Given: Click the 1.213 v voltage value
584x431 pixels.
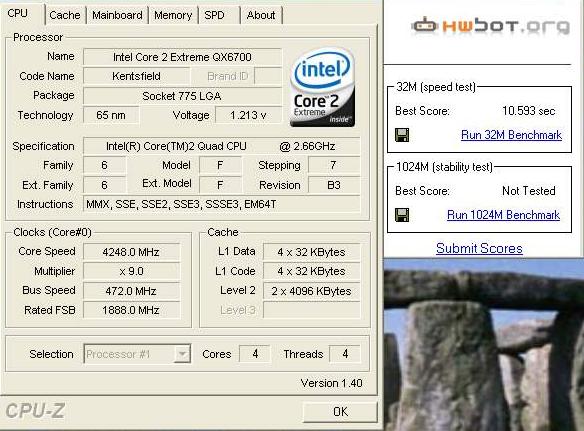Looking at the screenshot, I should point(248,115).
